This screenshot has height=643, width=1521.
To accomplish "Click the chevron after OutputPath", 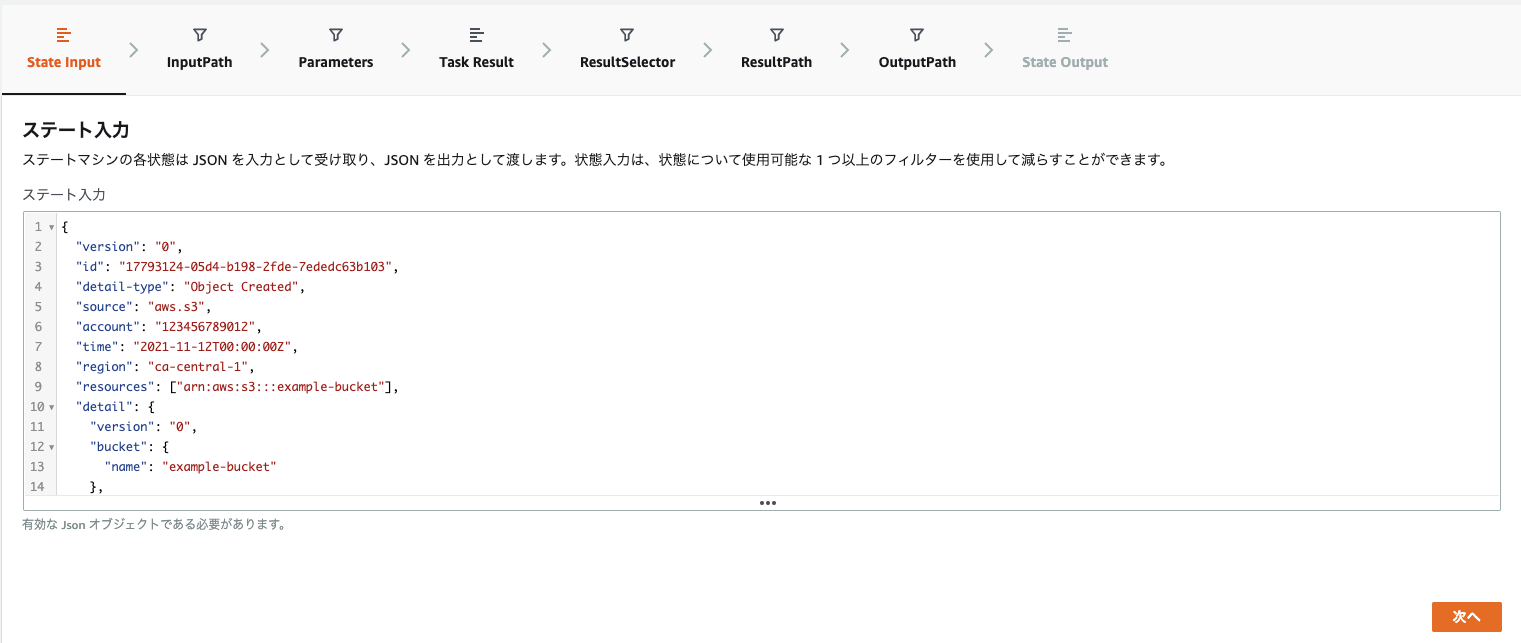I will tap(988, 47).
